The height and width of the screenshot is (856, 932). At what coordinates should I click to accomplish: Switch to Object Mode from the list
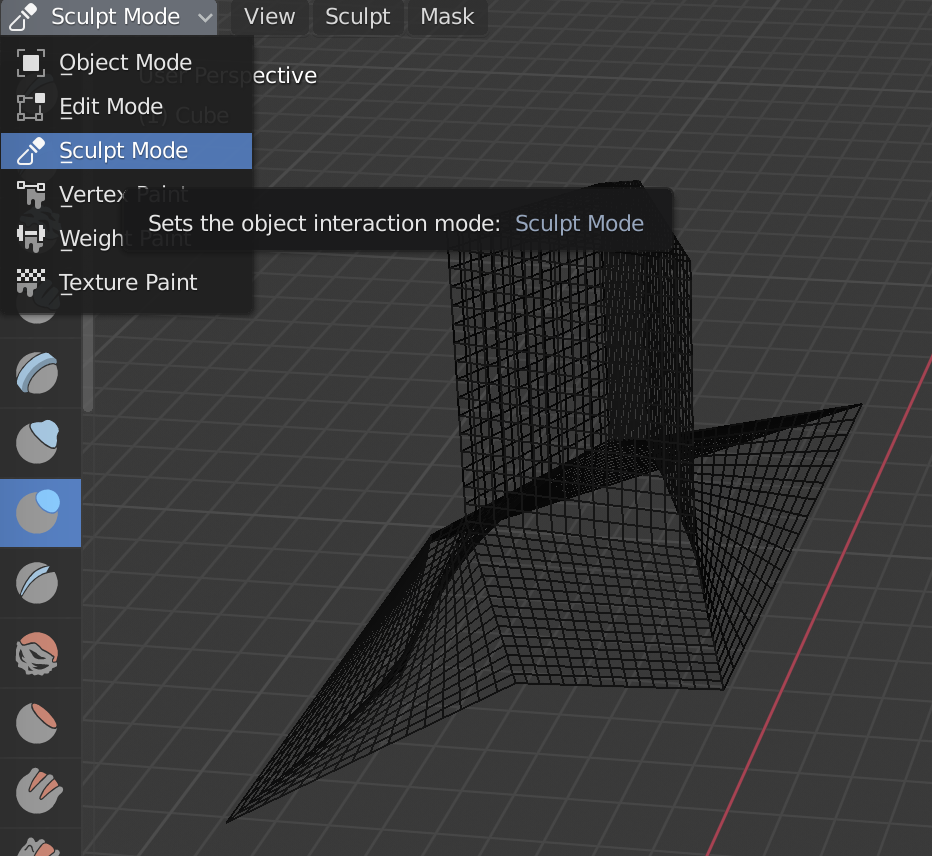click(127, 63)
